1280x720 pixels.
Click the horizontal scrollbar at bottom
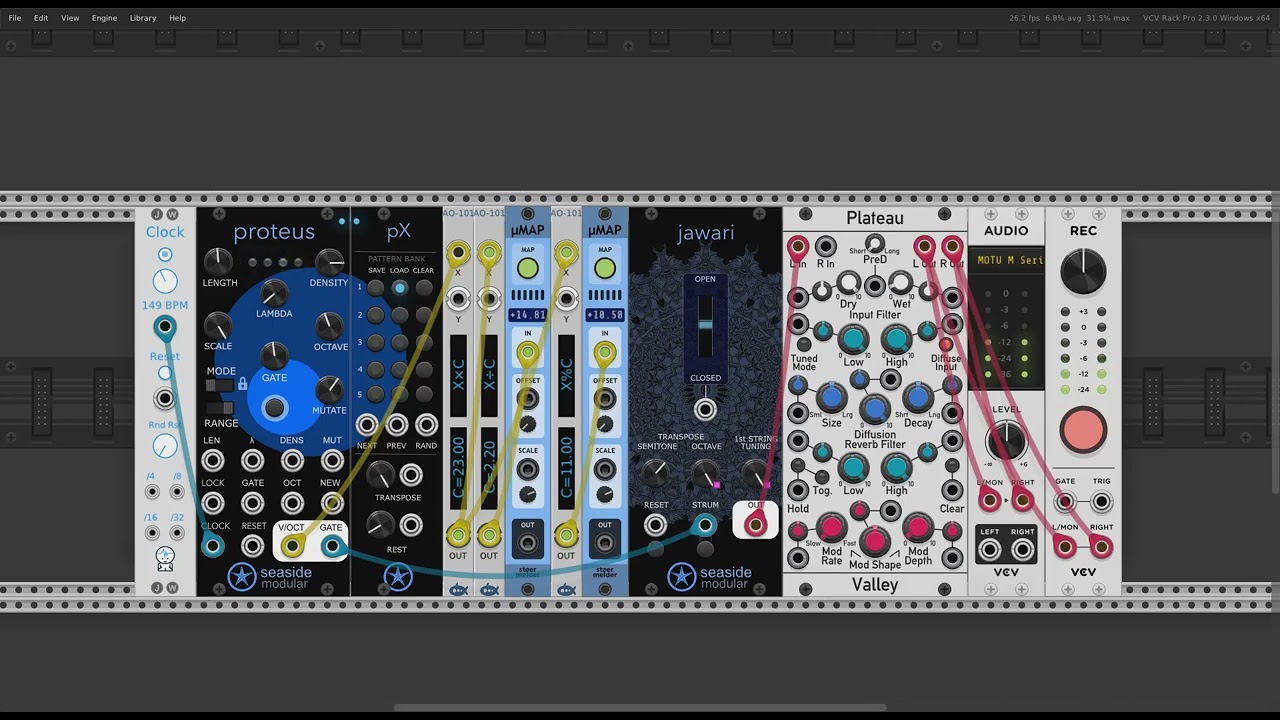point(640,708)
